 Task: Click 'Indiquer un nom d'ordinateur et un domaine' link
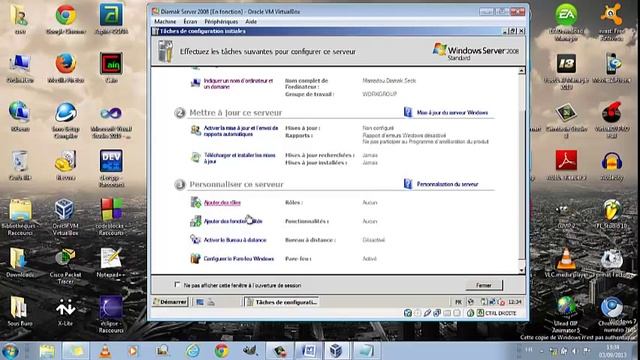pos(238,84)
